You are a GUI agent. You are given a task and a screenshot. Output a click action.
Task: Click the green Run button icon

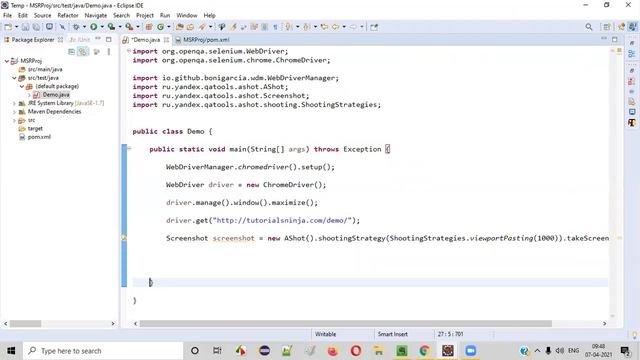[93, 27]
